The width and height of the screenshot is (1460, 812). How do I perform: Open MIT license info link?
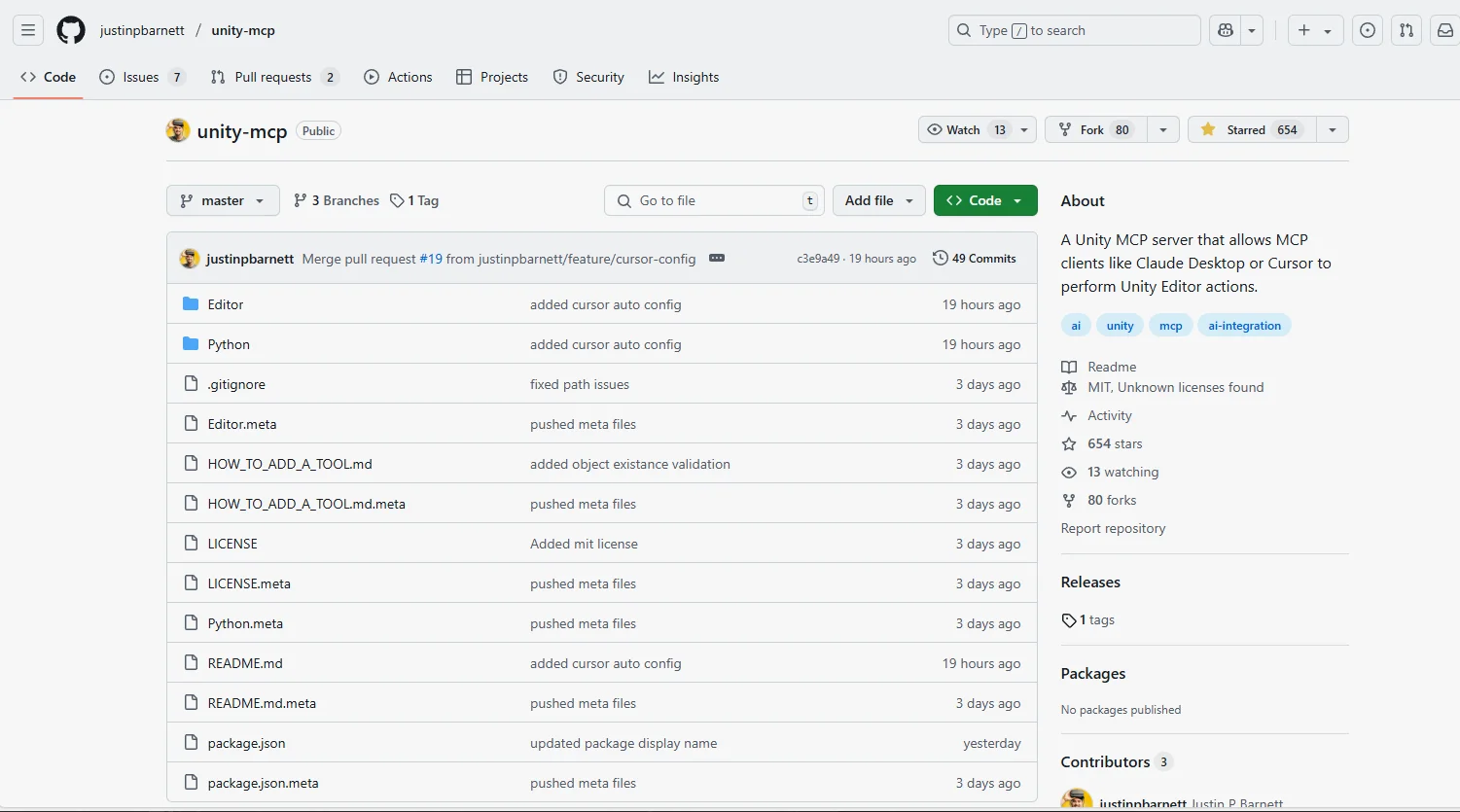click(x=1175, y=387)
